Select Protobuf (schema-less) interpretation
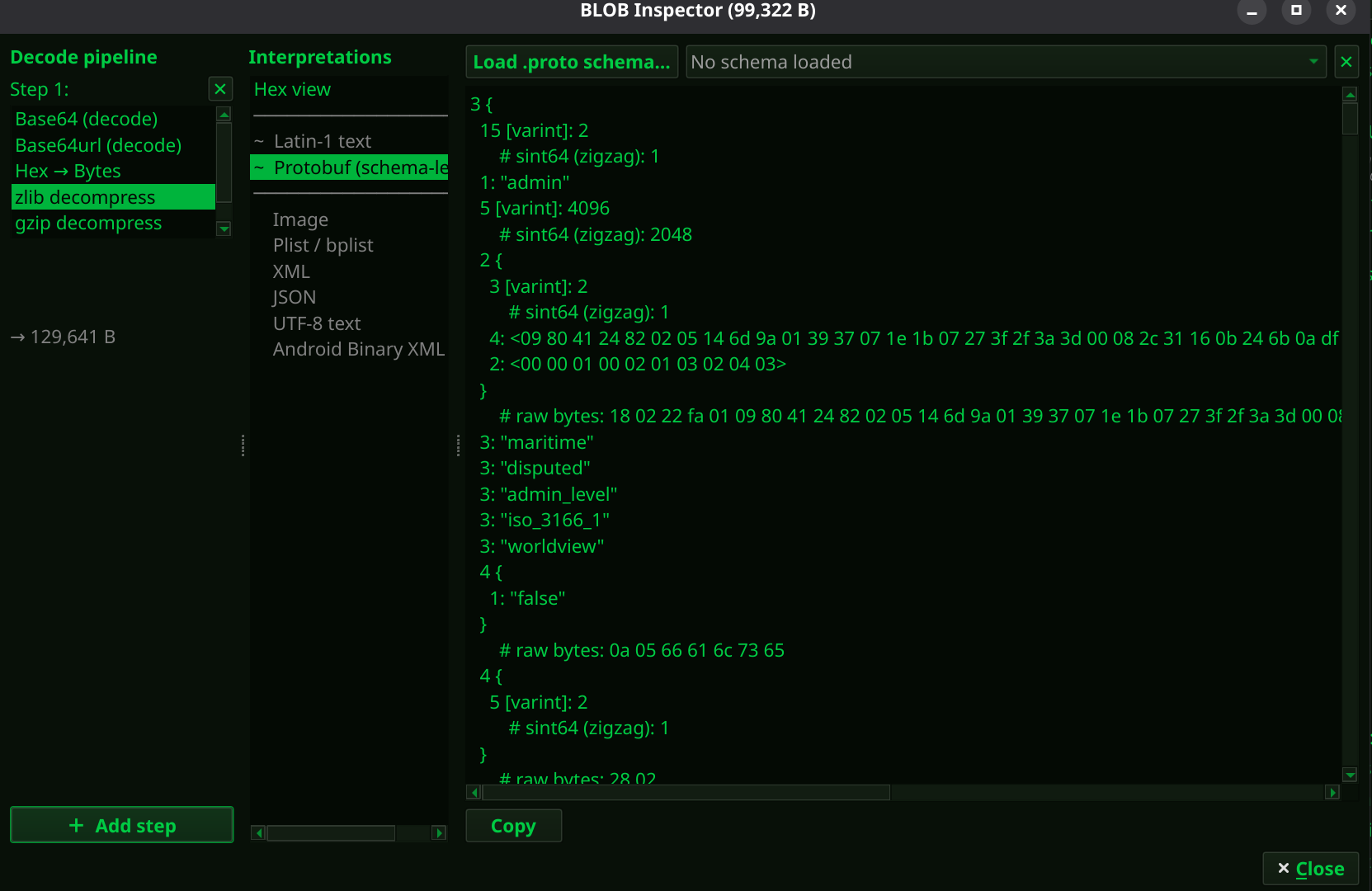 [349, 167]
